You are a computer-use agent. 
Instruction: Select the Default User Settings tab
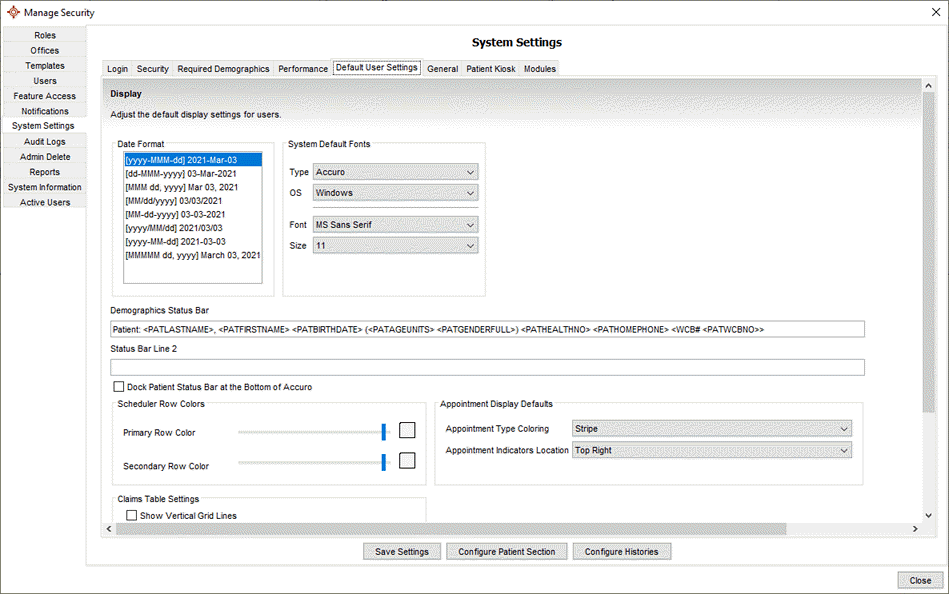376,67
